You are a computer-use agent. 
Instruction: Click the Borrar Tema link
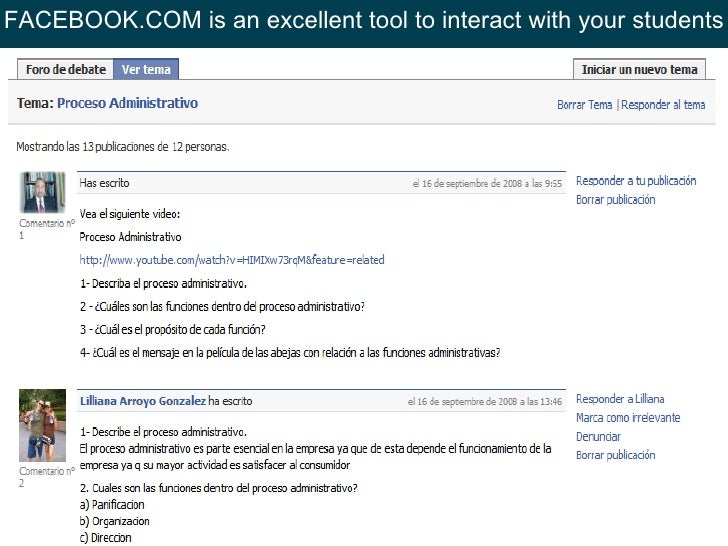coord(584,104)
